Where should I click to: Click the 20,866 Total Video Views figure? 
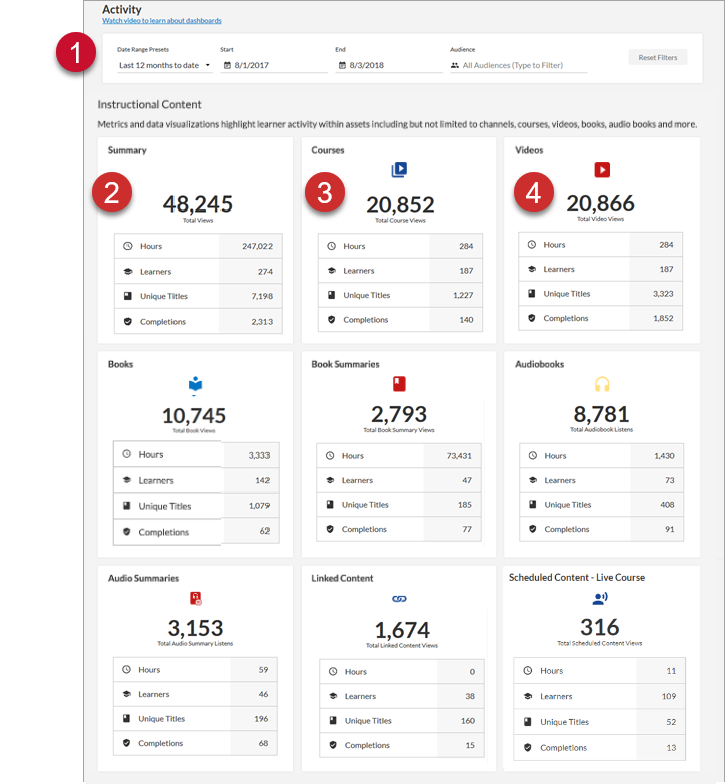point(600,203)
